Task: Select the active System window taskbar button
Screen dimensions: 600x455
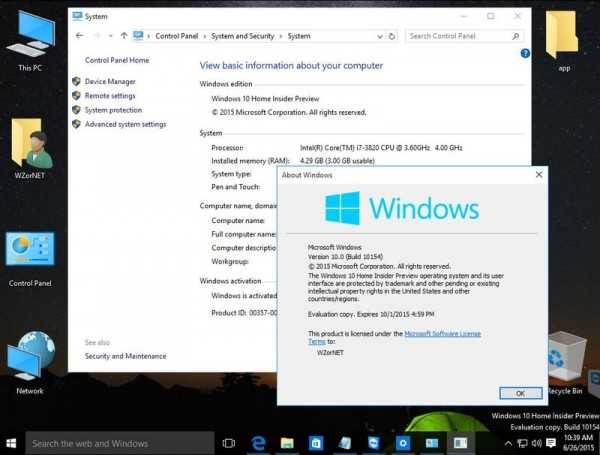Action: click(460, 443)
